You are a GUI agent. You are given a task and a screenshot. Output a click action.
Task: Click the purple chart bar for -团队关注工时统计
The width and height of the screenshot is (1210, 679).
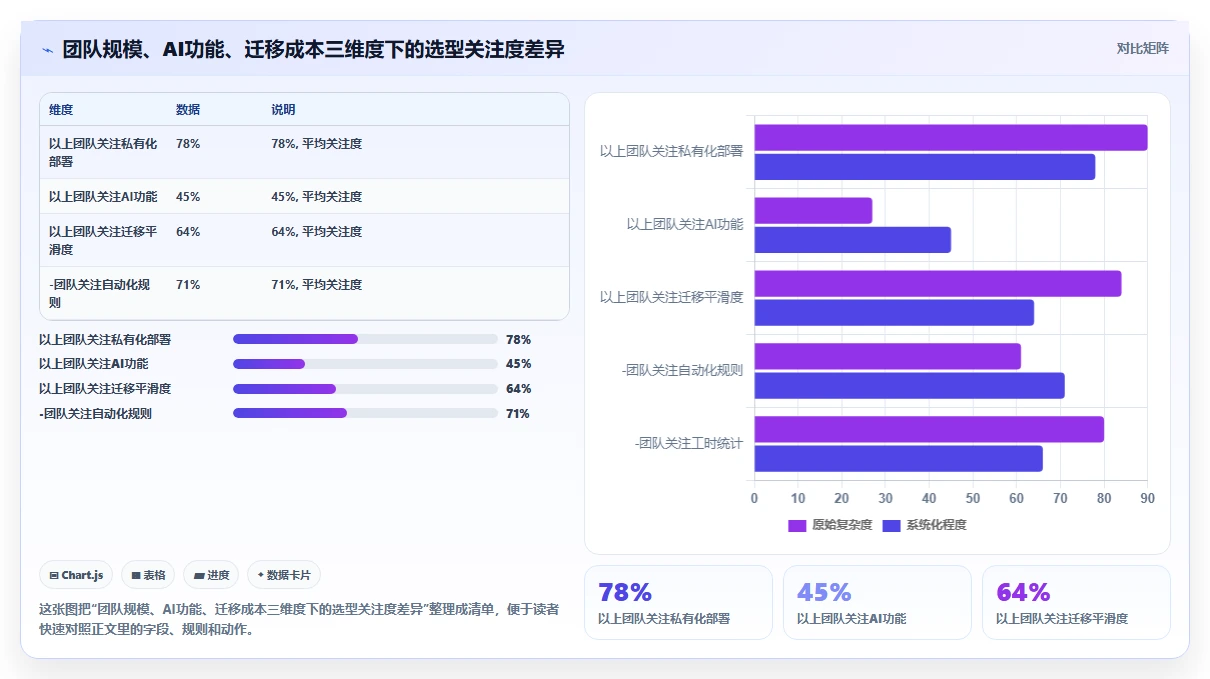pyautogui.click(x=929, y=429)
